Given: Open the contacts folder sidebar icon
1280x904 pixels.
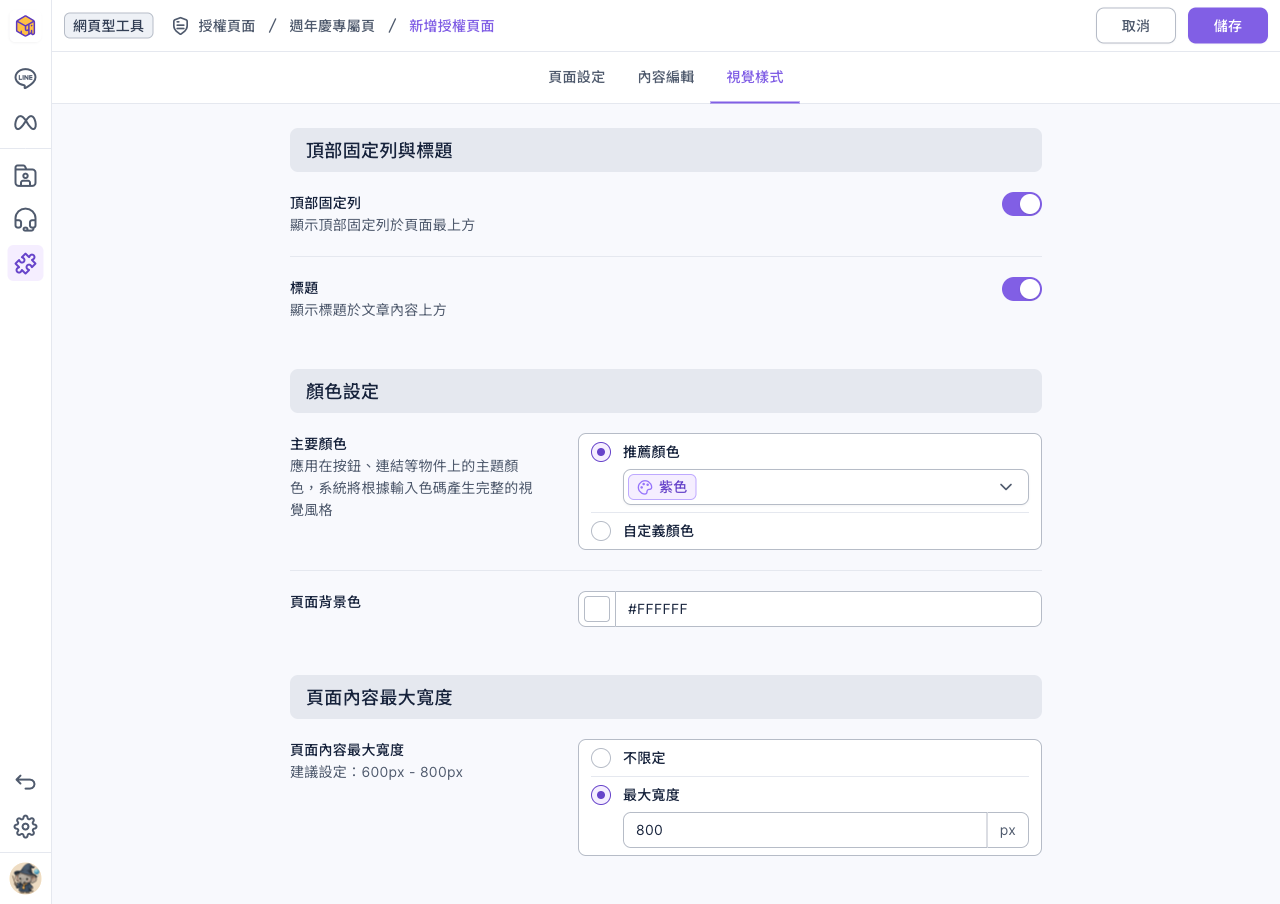Looking at the screenshot, I should [25, 176].
